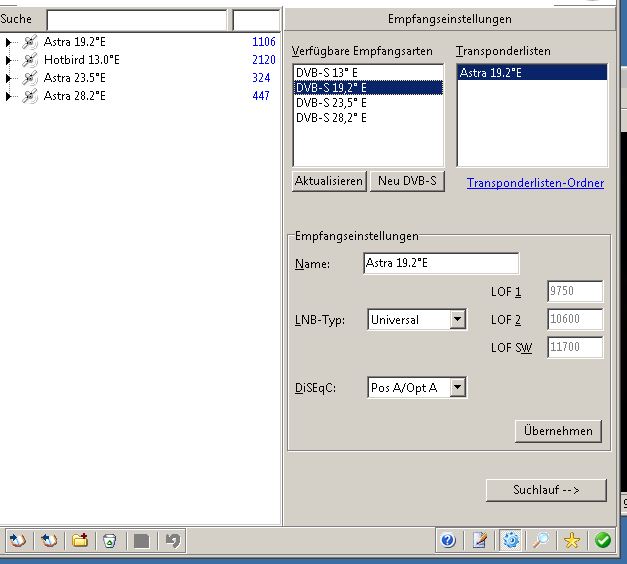The image size is (627, 564).
Task: Click the blue help question mark icon
Action: pos(448,540)
